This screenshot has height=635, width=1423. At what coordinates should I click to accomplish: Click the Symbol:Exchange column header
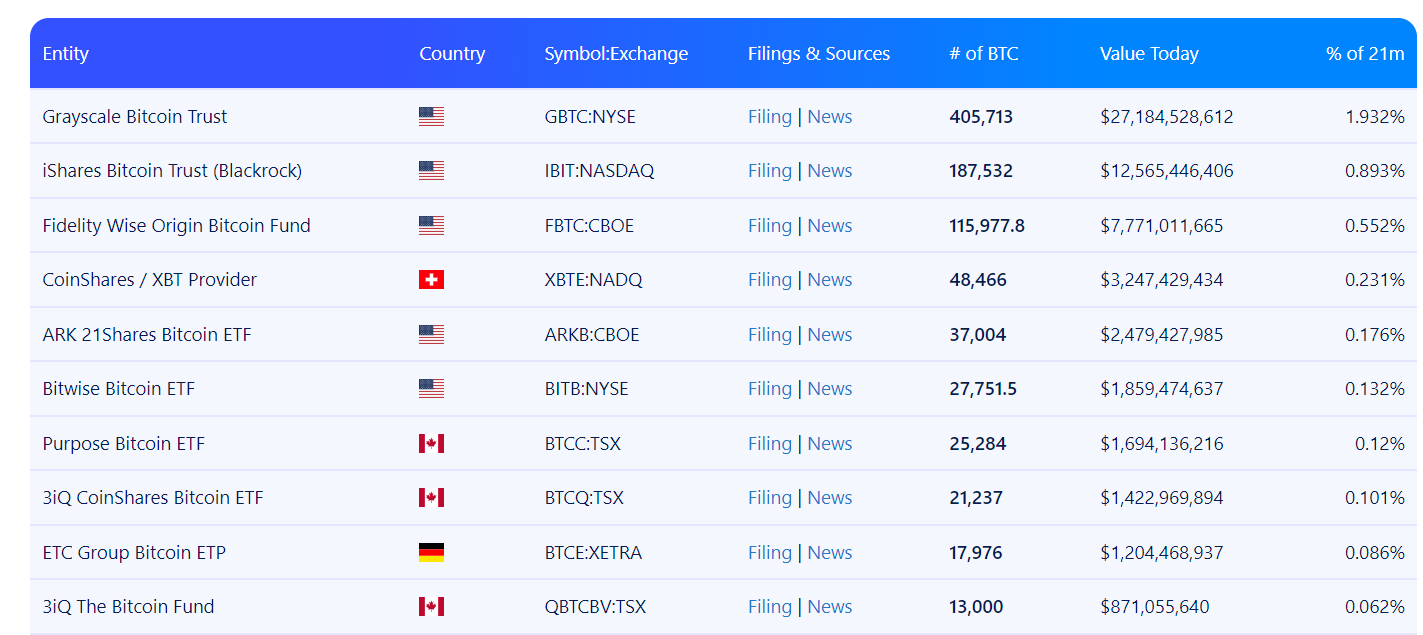(616, 54)
